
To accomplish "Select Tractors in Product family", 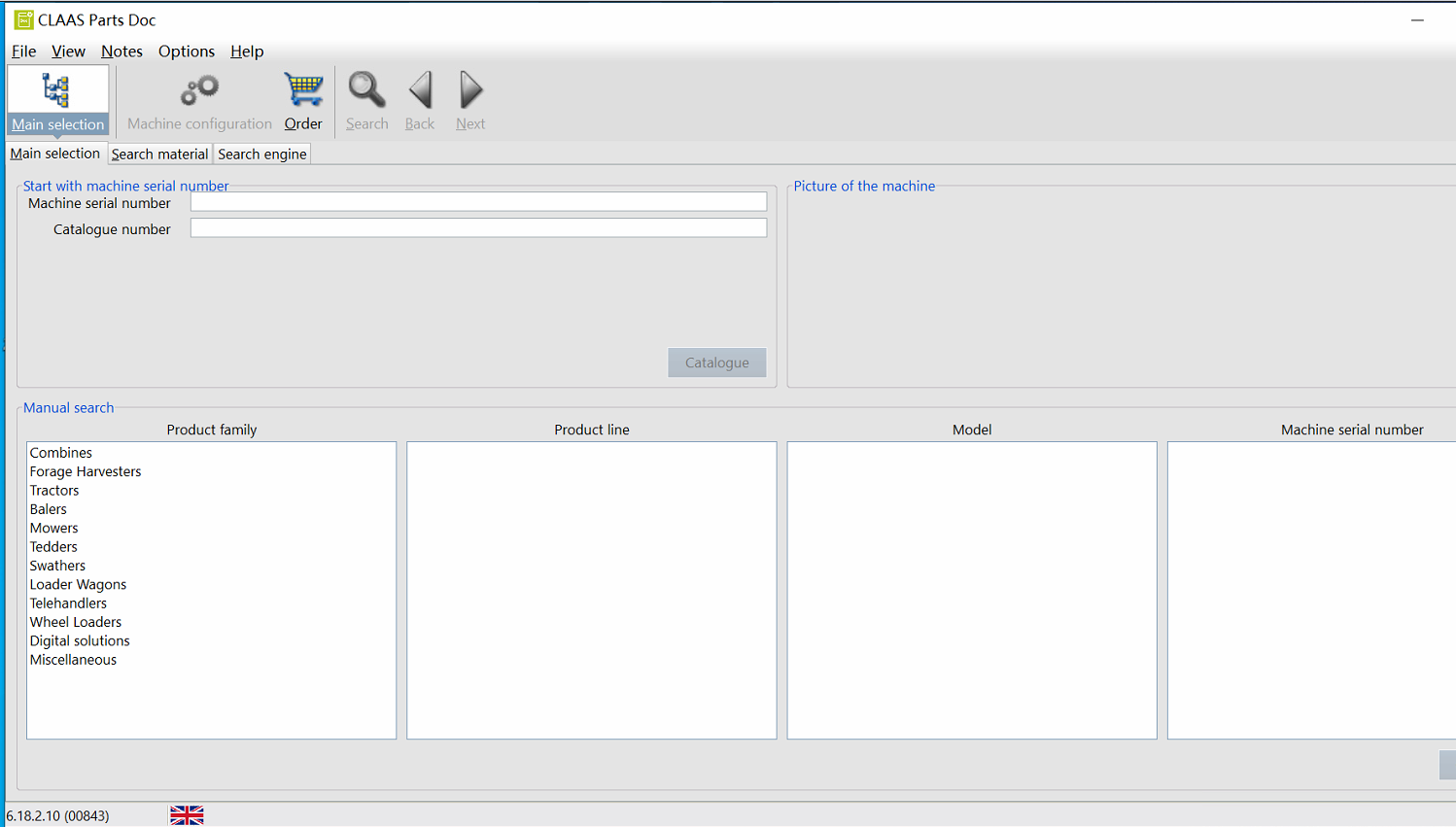I will (211, 491).
